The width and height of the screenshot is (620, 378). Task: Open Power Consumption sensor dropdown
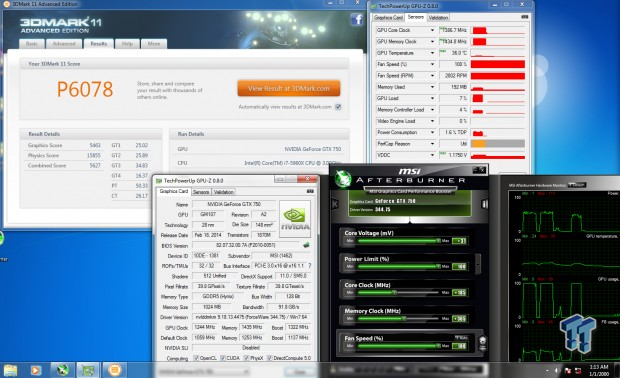click(432, 132)
